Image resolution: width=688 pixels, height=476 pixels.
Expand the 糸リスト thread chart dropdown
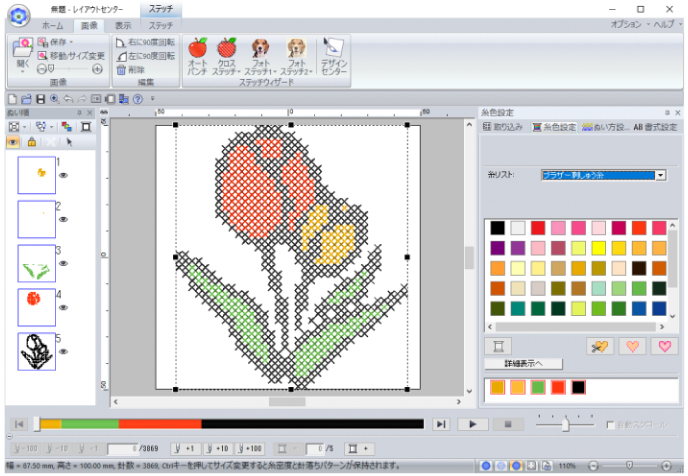click(660, 175)
